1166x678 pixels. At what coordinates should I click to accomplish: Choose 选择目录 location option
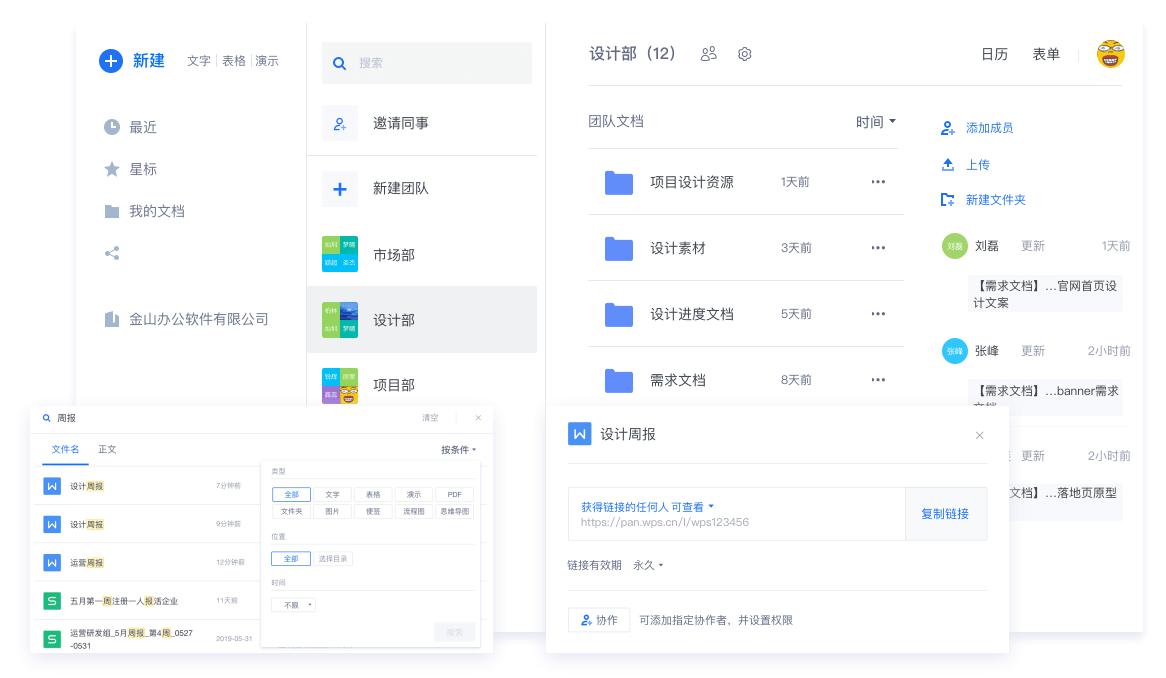click(x=334, y=558)
